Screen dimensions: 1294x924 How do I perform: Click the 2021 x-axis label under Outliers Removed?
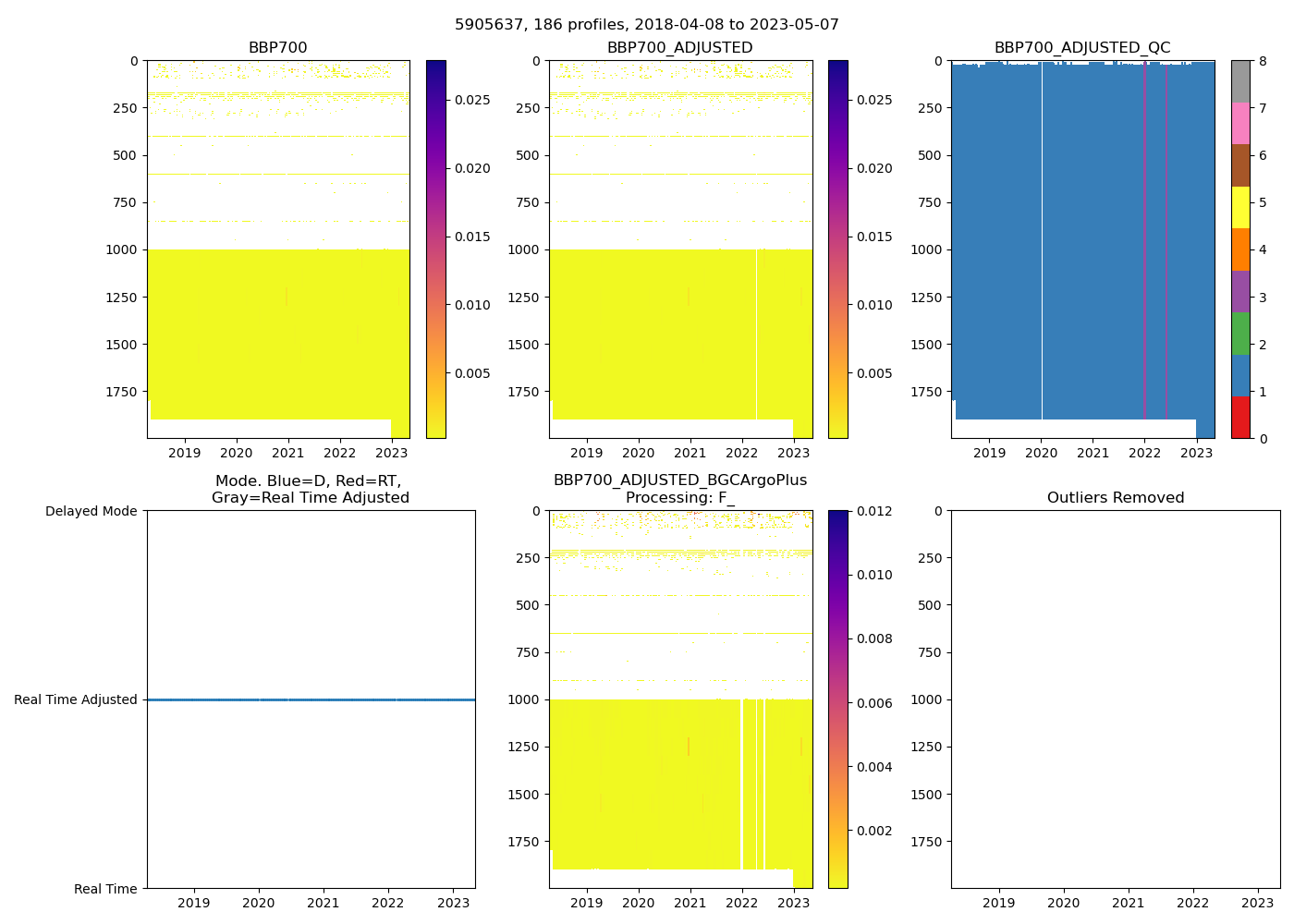(1128, 904)
